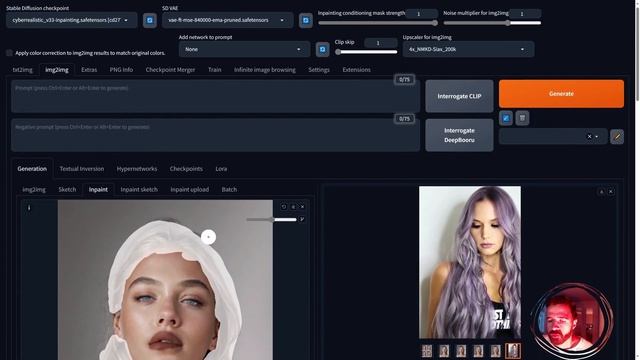Screen dimensions: 640x360
Task: Select the grid thumbnail in output gallery
Action: (x=427, y=351)
